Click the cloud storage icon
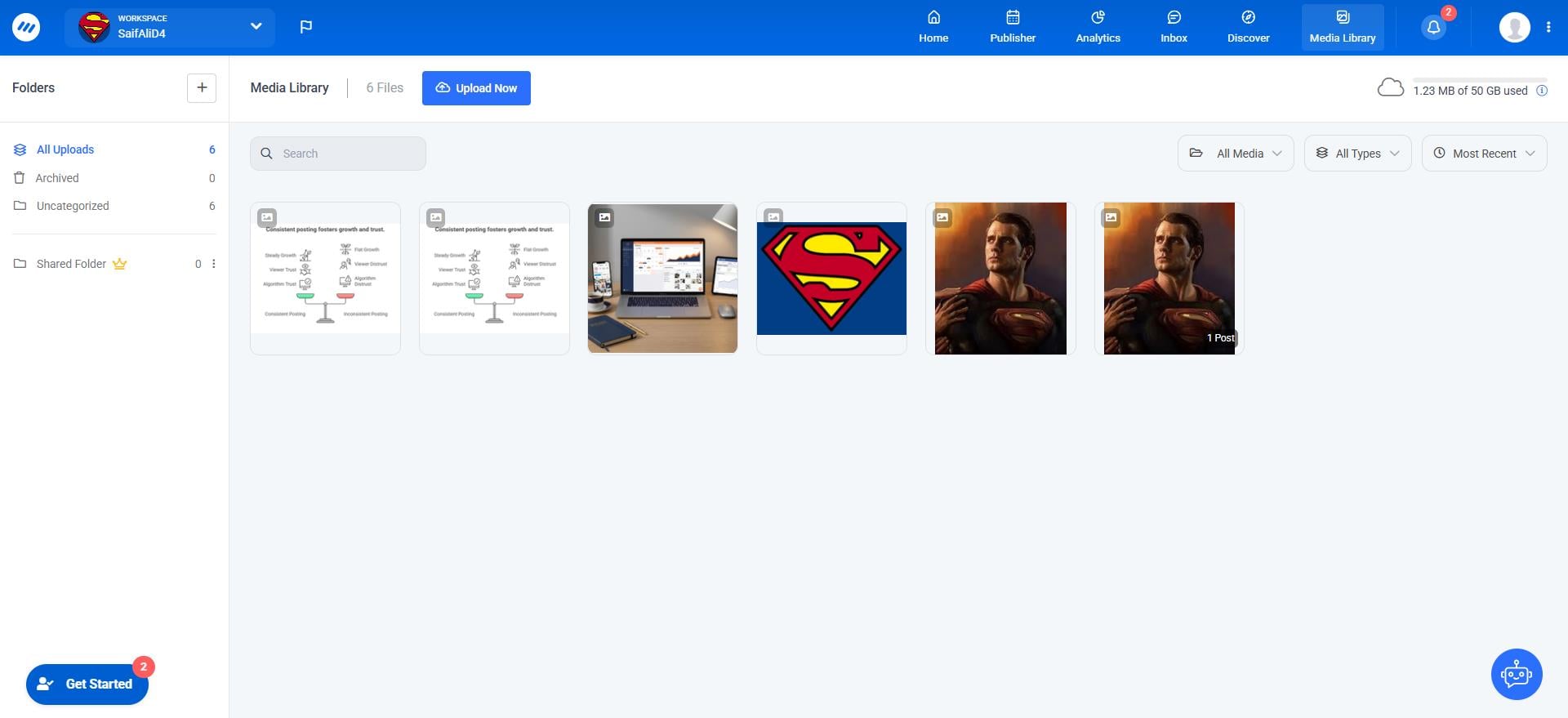The height and width of the screenshot is (718, 1568). click(1390, 87)
